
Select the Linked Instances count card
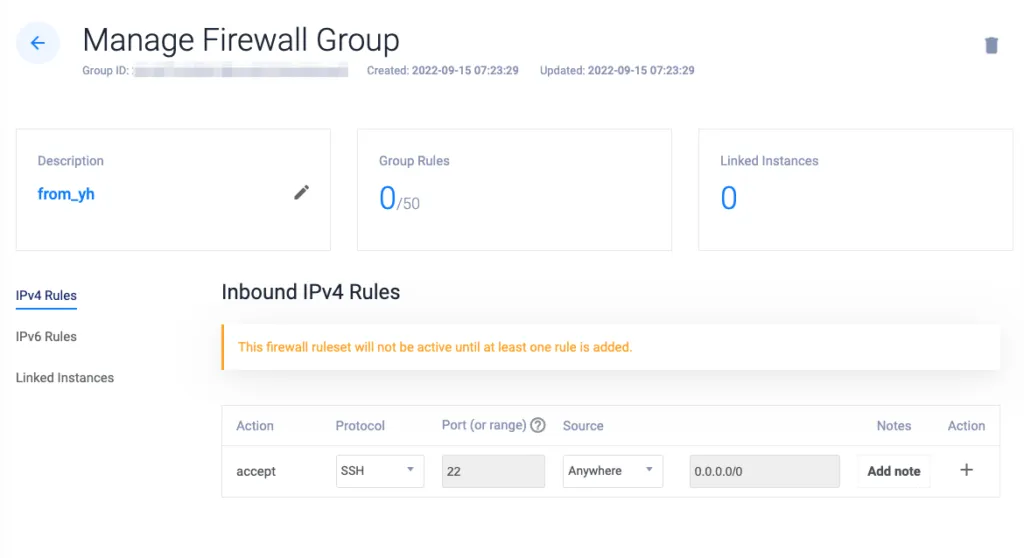pyautogui.click(x=856, y=189)
